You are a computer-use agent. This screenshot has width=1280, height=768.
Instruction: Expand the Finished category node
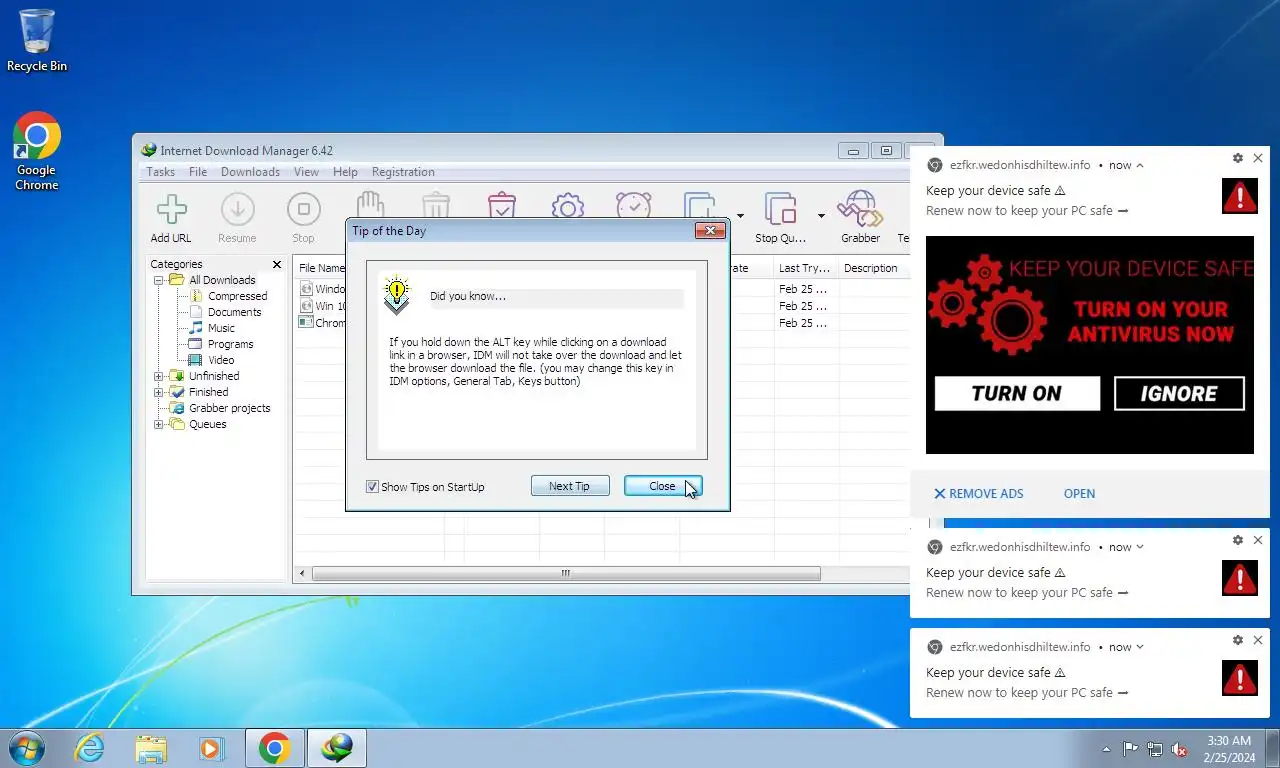(x=158, y=392)
